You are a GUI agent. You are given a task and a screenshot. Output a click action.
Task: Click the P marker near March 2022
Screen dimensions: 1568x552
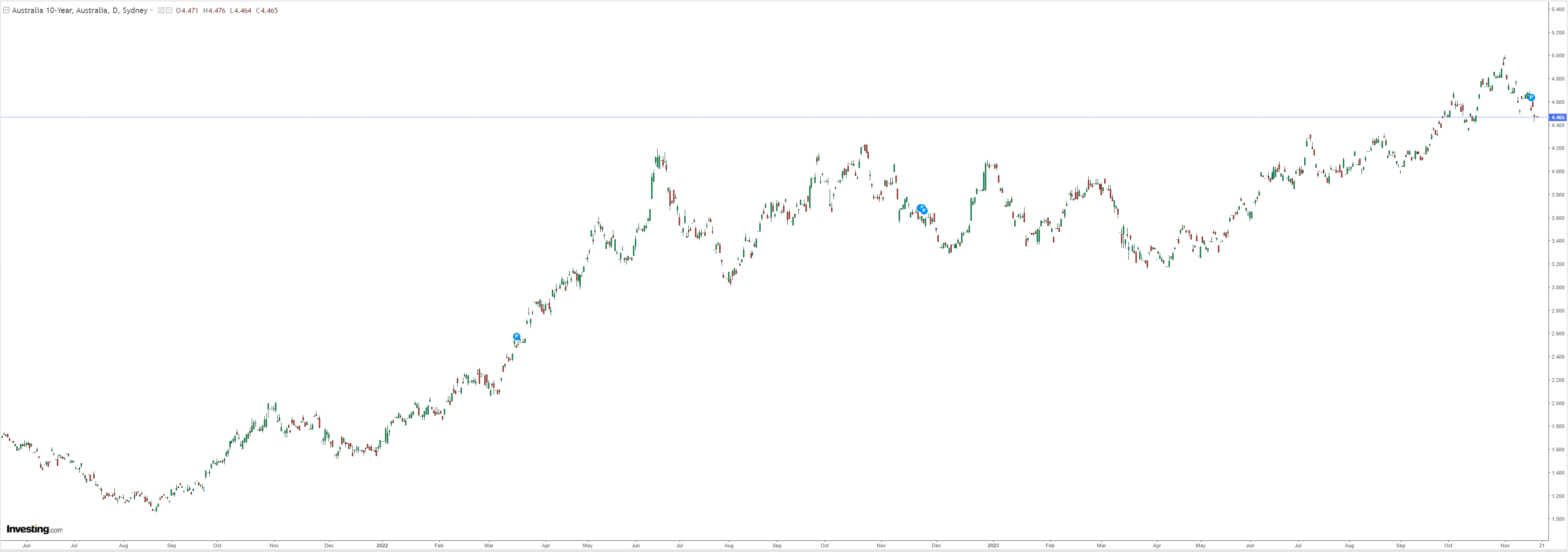pos(516,336)
